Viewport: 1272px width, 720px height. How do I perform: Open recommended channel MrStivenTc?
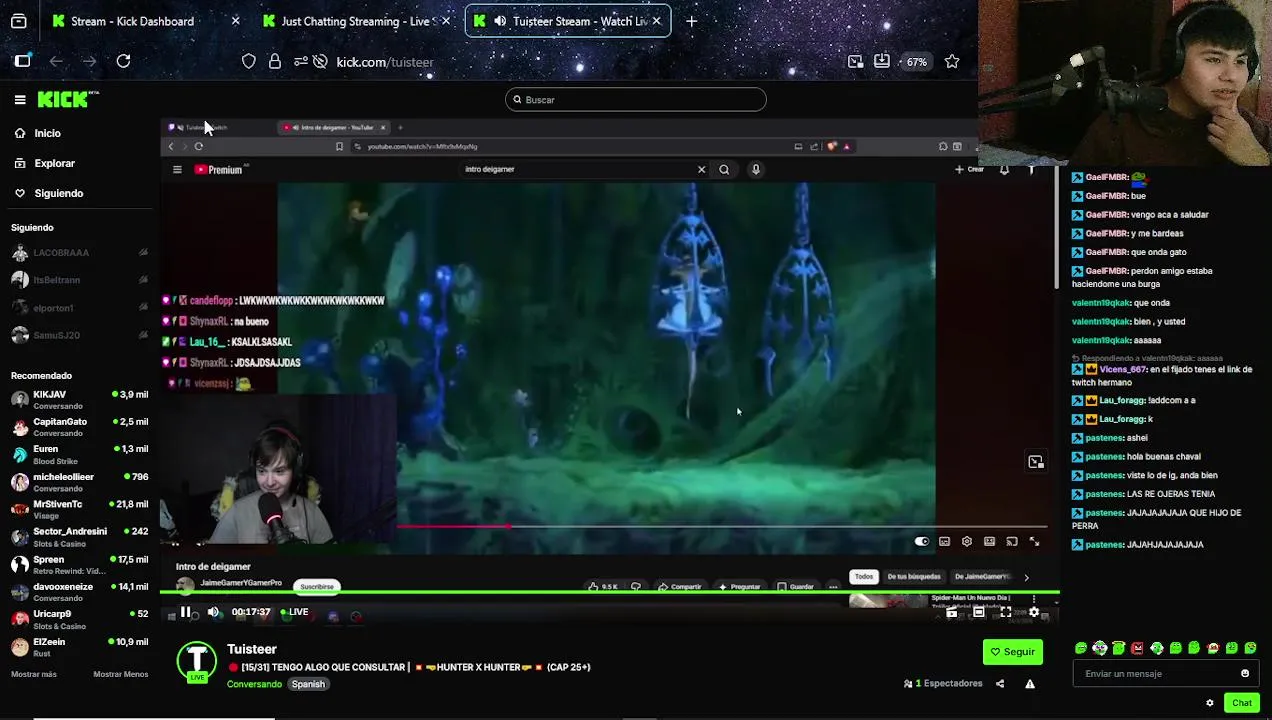tap(80, 510)
